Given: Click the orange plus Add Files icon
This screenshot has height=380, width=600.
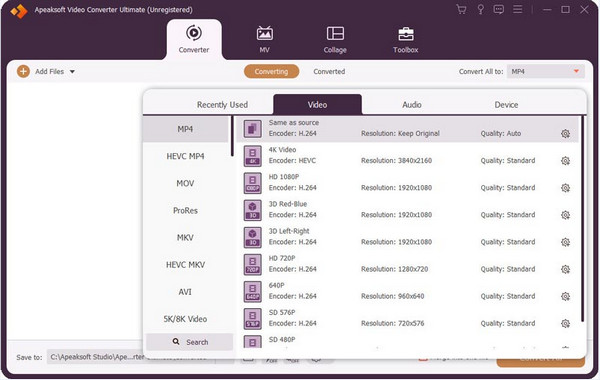Looking at the screenshot, I should (x=23, y=71).
